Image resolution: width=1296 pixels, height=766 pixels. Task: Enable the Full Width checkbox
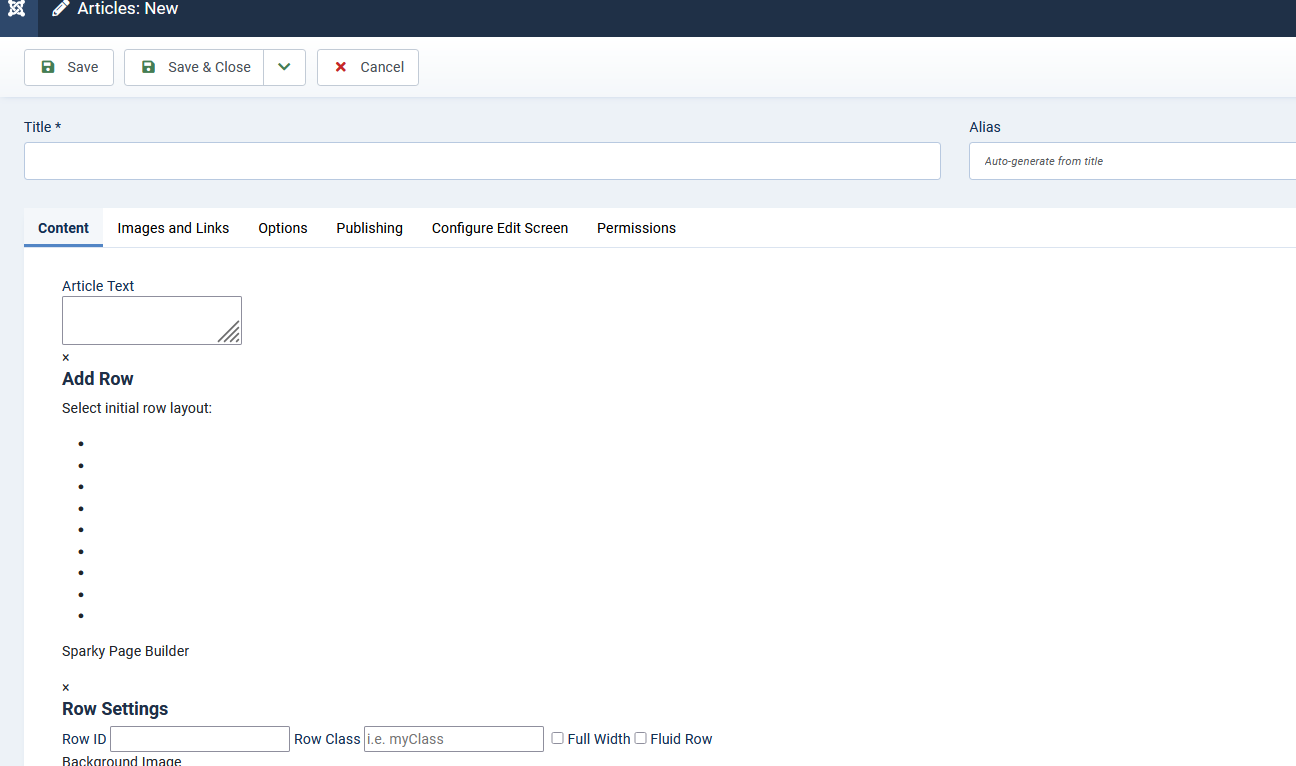pos(558,738)
